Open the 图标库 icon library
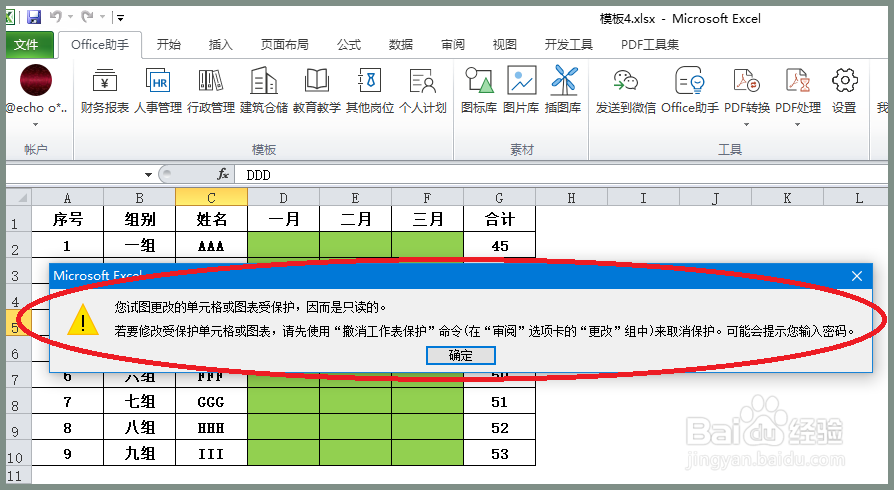 point(479,90)
